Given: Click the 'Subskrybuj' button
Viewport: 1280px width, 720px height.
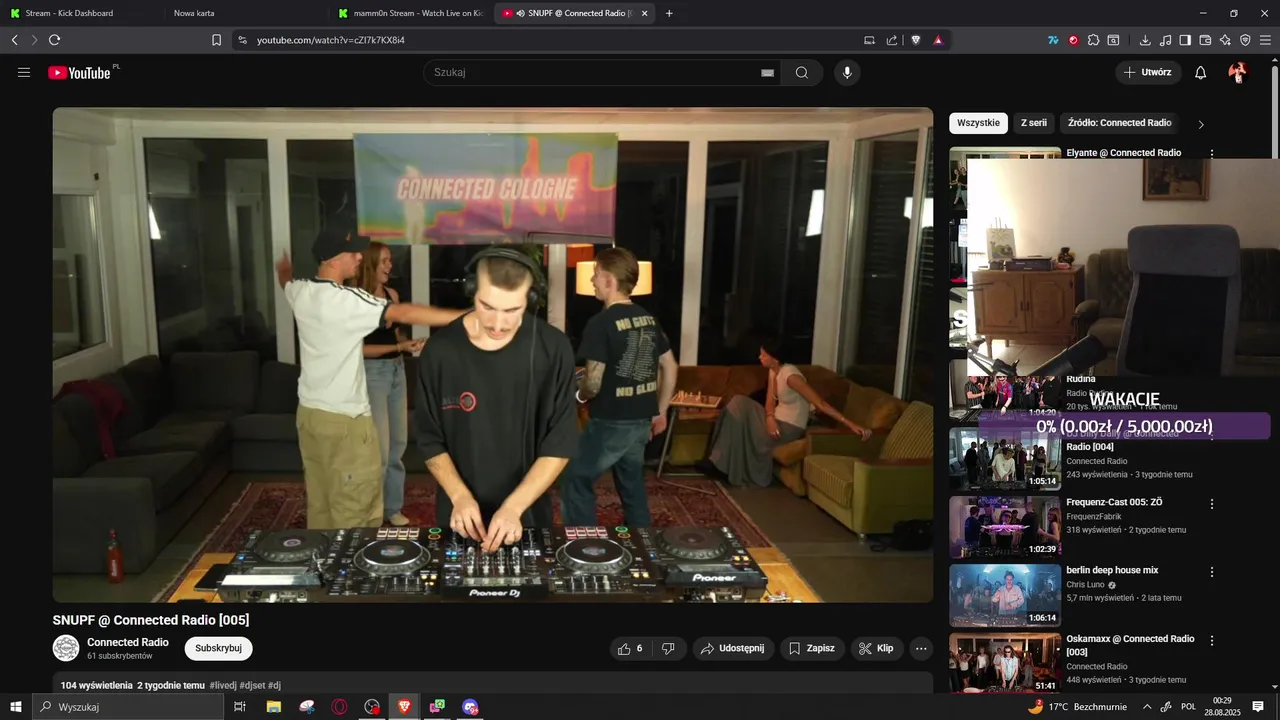Looking at the screenshot, I should click(x=218, y=648).
